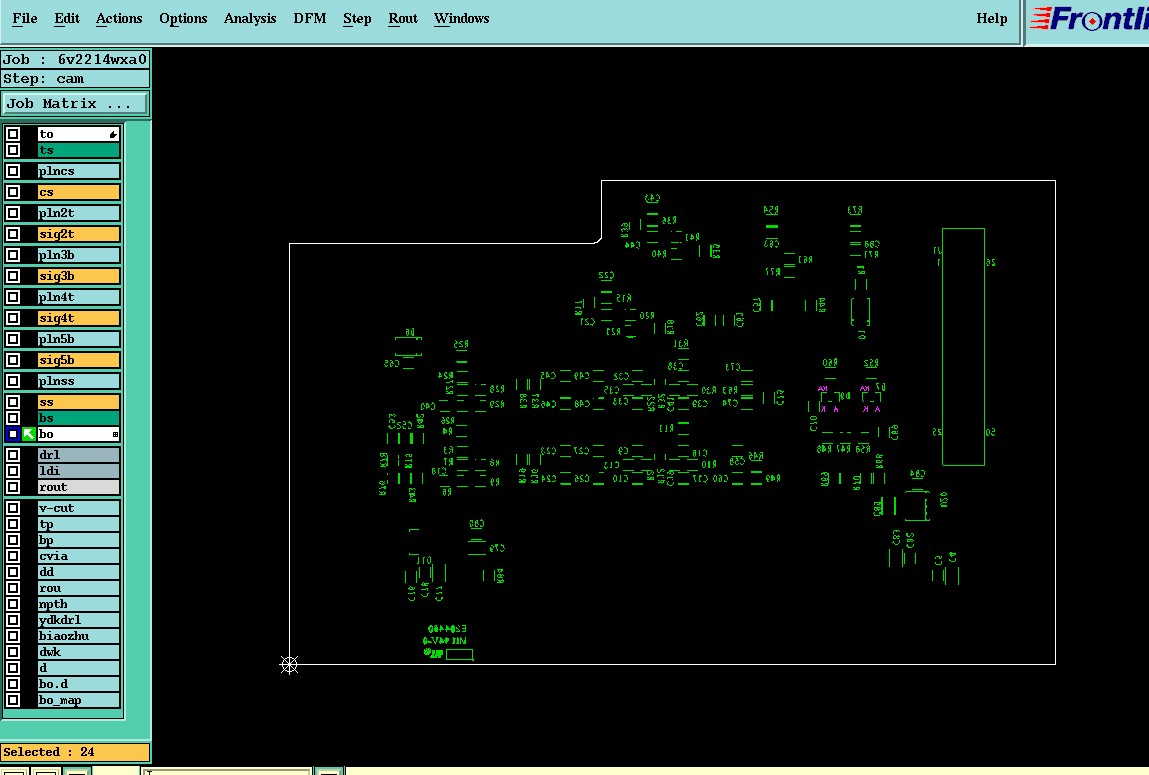Enable the checkbox for layer drl
Image resolution: width=1149 pixels, height=775 pixels.
point(12,455)
